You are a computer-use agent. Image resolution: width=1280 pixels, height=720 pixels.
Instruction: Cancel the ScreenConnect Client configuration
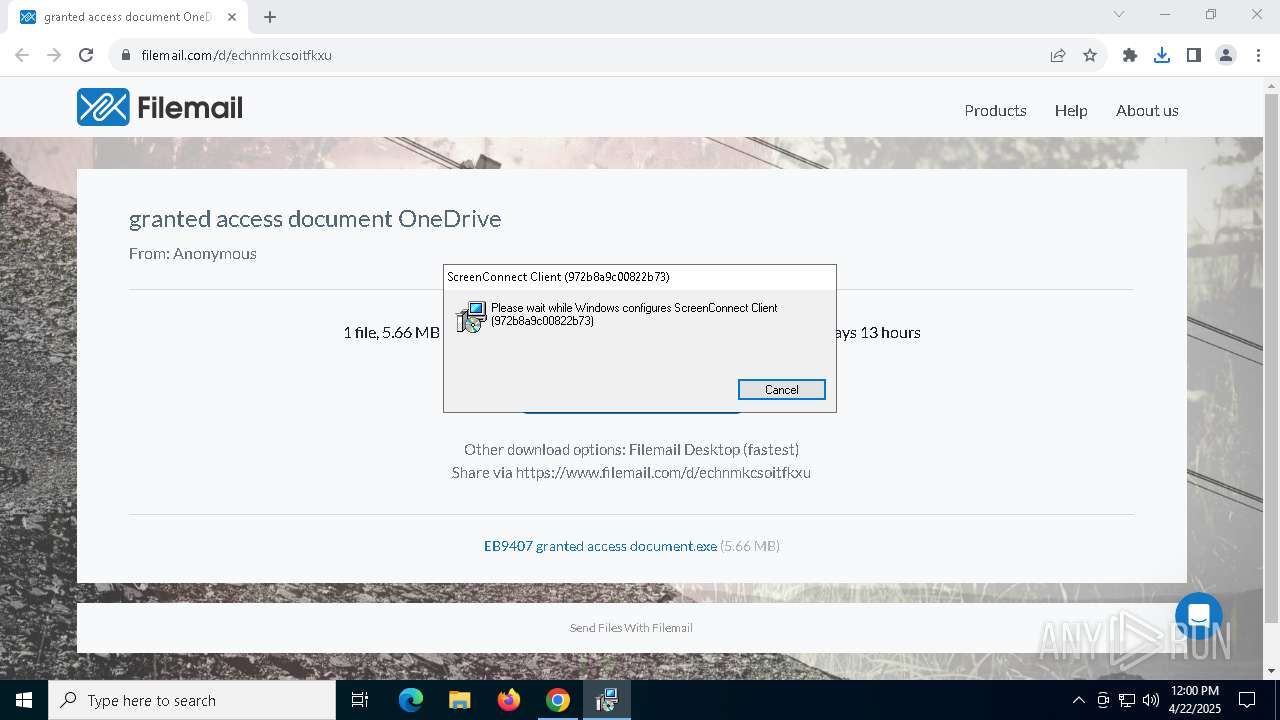(781, 389)
